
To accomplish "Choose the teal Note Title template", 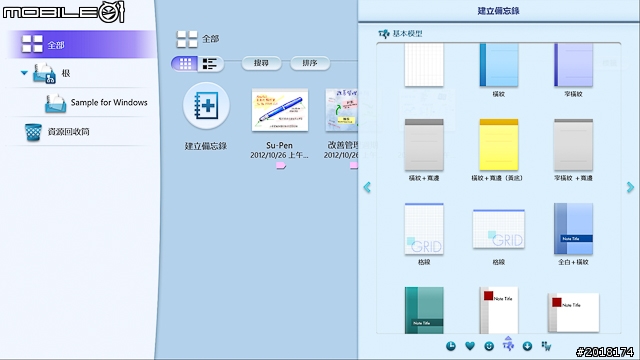I will coord(424,310).
